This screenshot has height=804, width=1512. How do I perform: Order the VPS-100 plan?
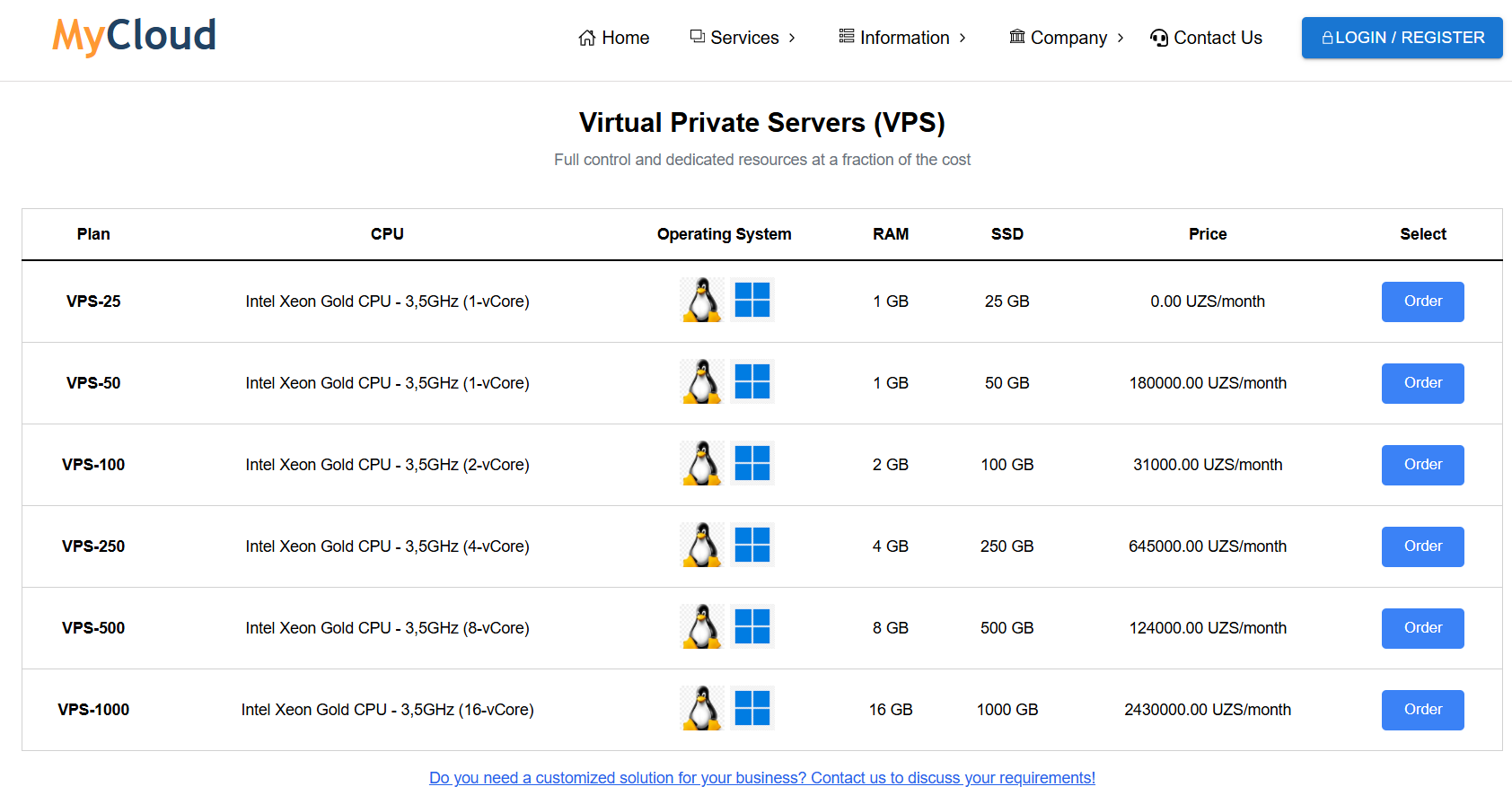tap(1422, 465)
